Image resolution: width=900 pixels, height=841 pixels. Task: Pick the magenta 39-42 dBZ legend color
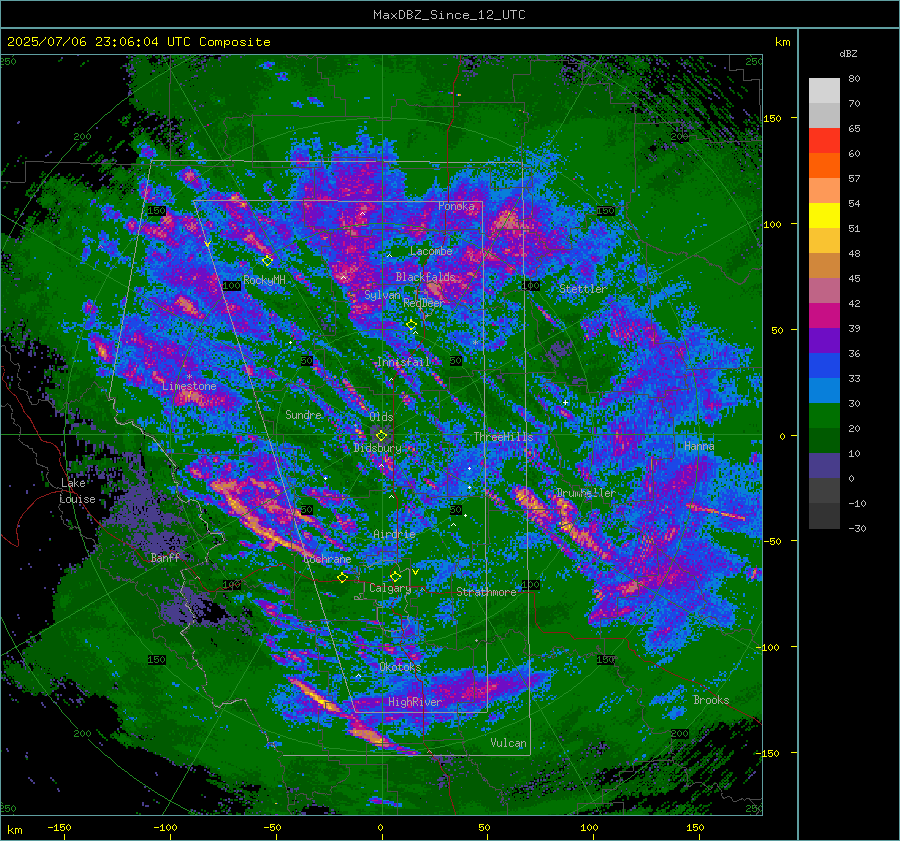[824, 316]
